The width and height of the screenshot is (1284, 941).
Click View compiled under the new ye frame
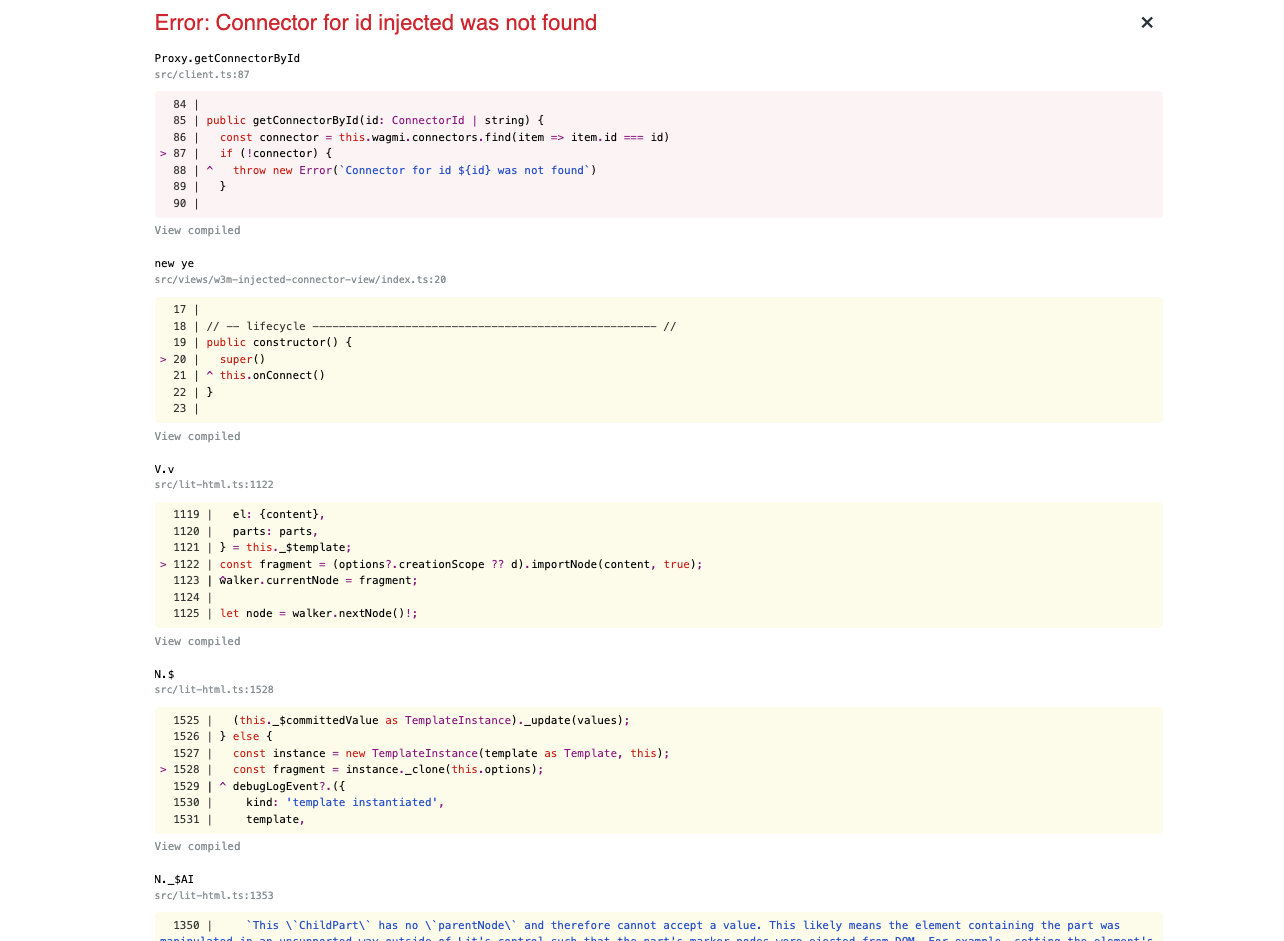click(x=197, y=436)
